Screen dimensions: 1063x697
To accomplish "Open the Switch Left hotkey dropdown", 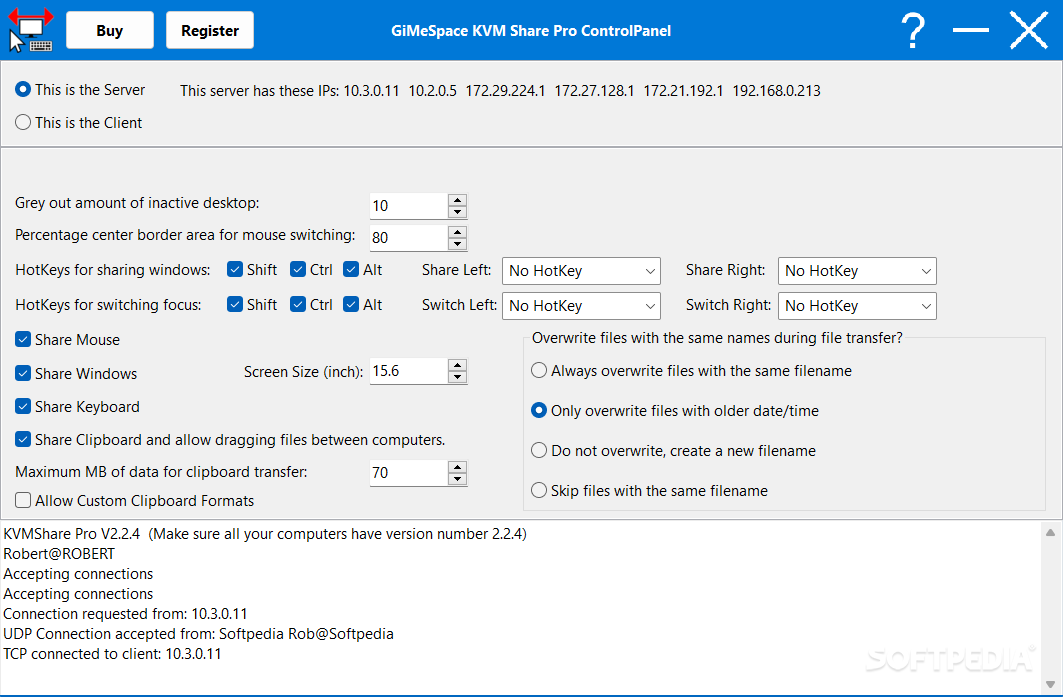I will coord(581,306).
